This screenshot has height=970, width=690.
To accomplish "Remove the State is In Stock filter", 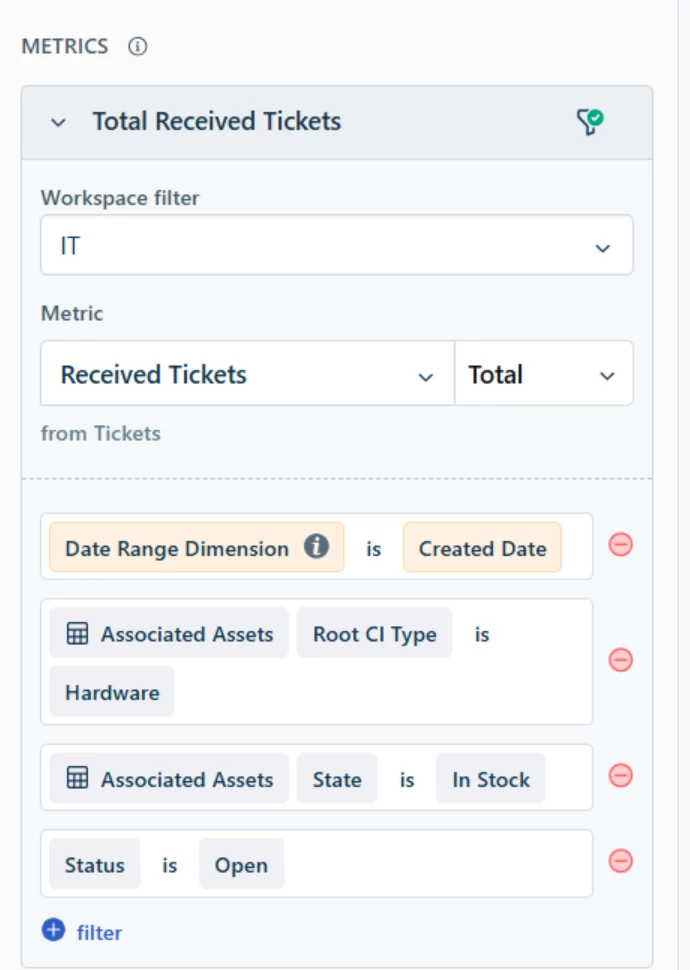I will click(x=621, y=776).
